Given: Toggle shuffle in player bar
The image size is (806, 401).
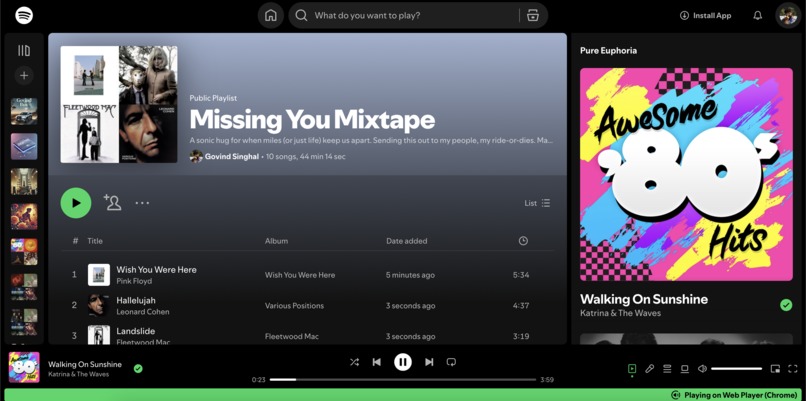Looking at the screenshot, I should (354, 362).
